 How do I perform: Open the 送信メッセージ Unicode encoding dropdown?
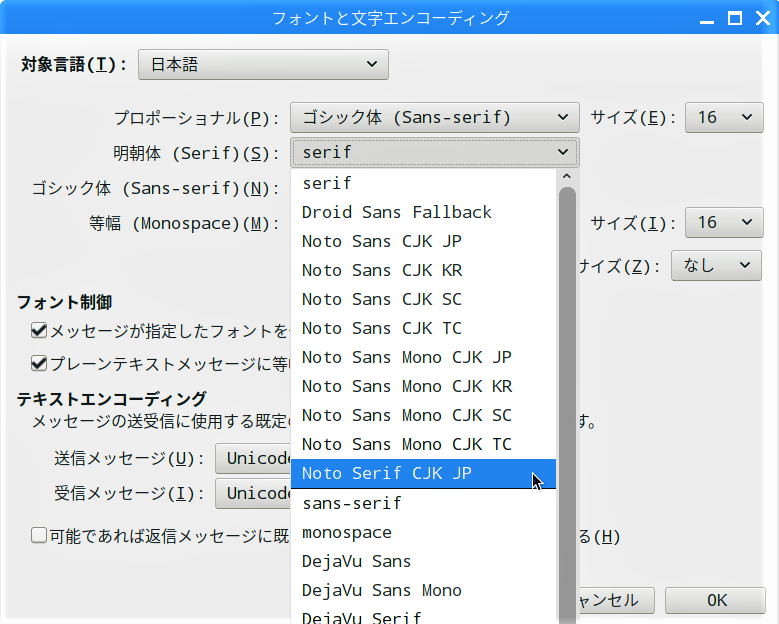[253, 458]
